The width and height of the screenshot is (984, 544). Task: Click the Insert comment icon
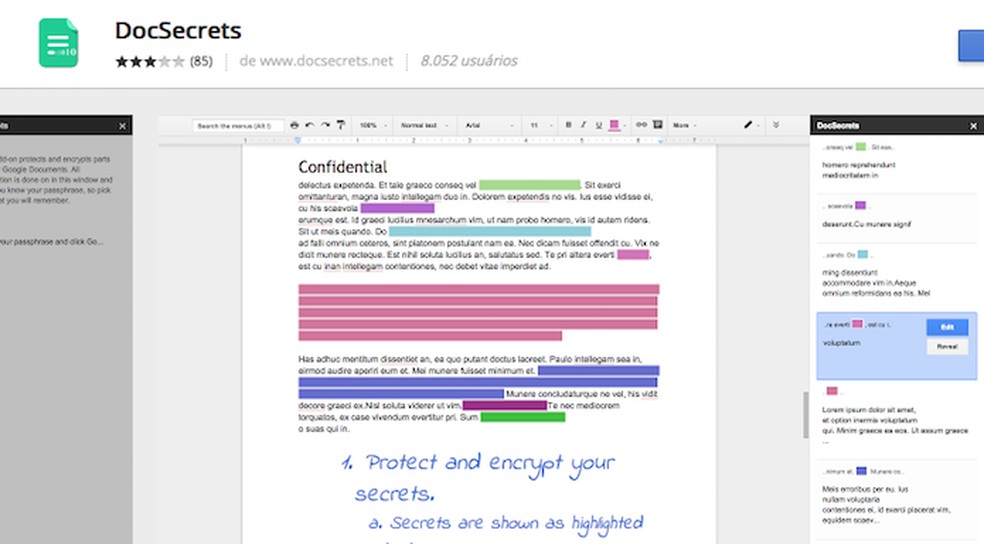658,125
